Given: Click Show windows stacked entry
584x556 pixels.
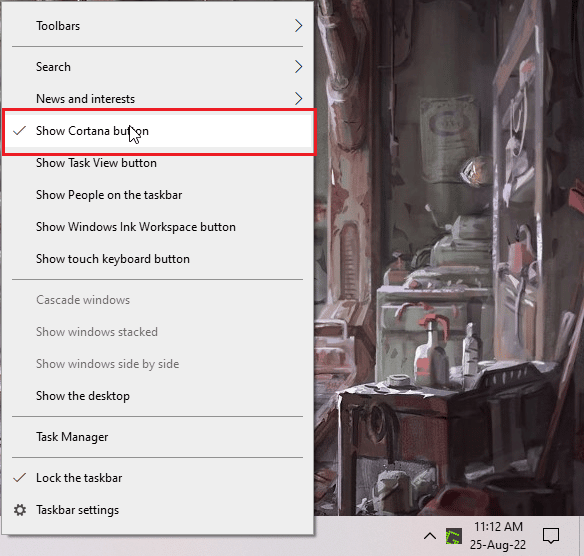Looking at the screenshot, I should [157, 332].
